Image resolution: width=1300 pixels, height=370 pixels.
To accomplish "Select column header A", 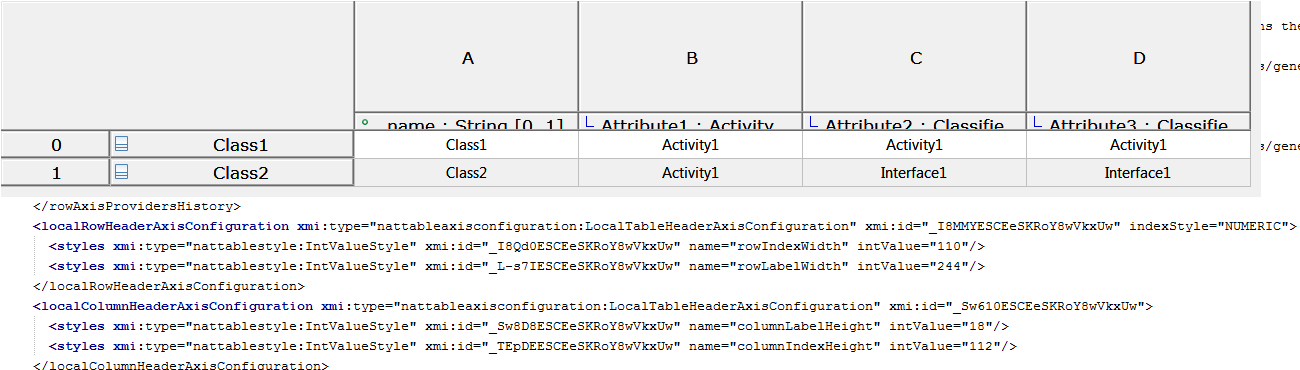I will click(x=466, y=57).
